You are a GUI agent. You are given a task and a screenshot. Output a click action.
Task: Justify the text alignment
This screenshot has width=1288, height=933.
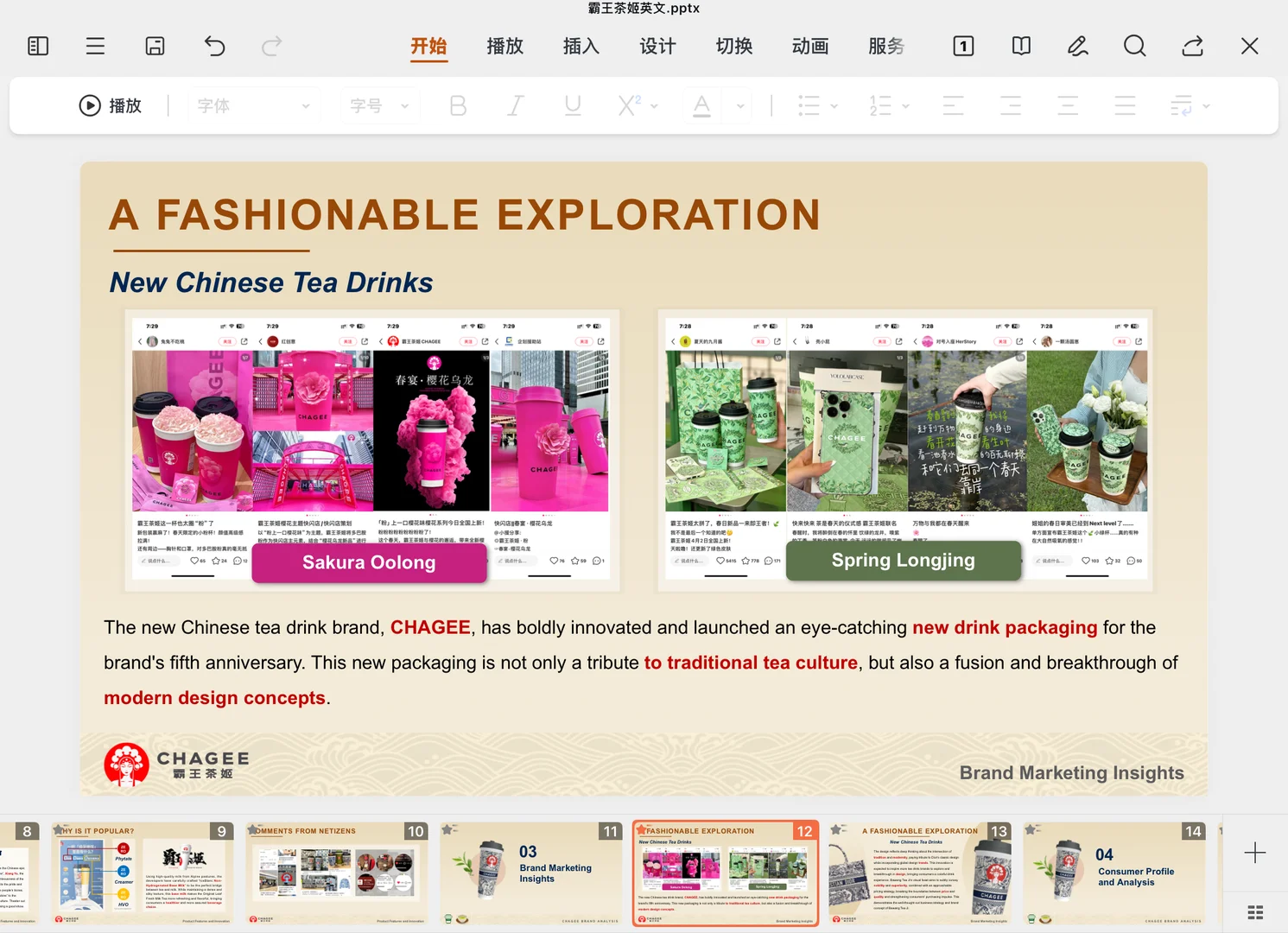[1125, 105]
